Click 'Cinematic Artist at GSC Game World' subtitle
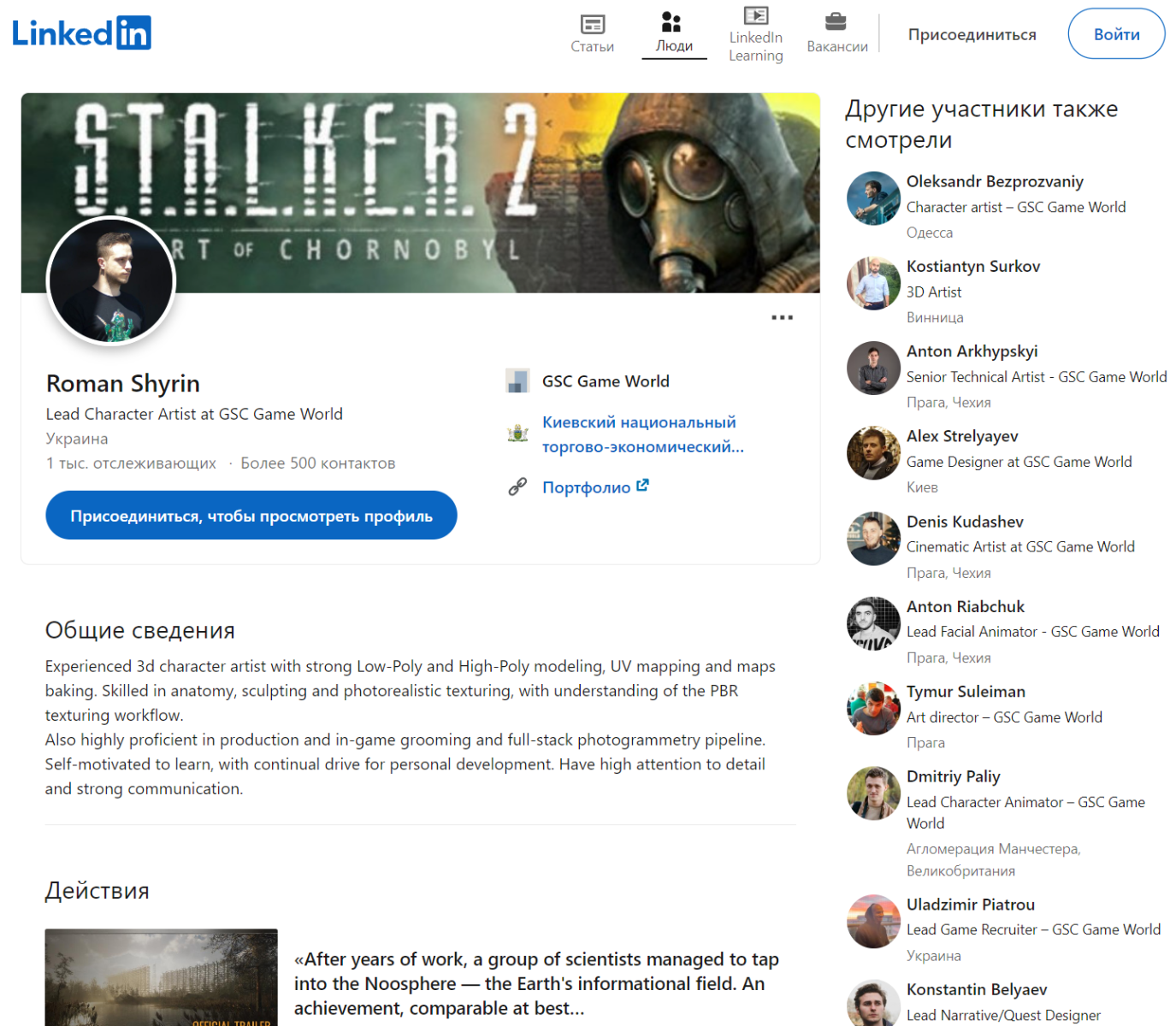This screenshot has width=1176, height=1026. [1020, 547]
